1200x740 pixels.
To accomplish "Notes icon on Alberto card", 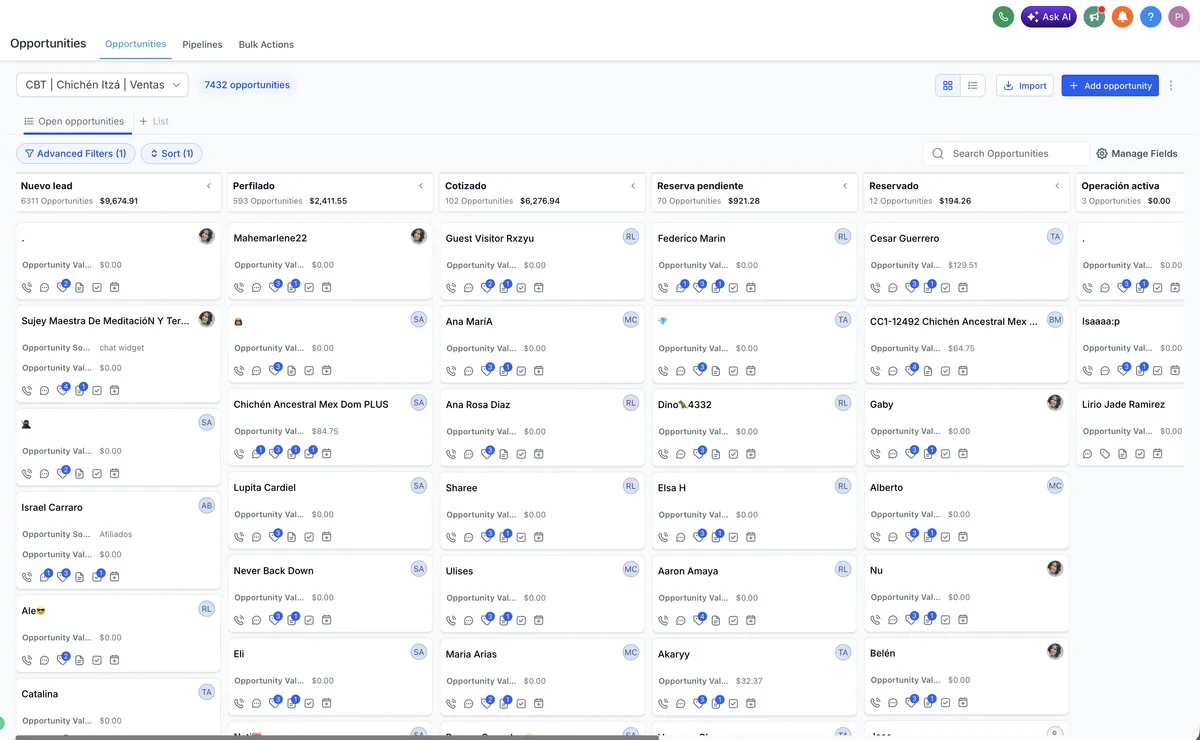I will click(x=928, y=536).
